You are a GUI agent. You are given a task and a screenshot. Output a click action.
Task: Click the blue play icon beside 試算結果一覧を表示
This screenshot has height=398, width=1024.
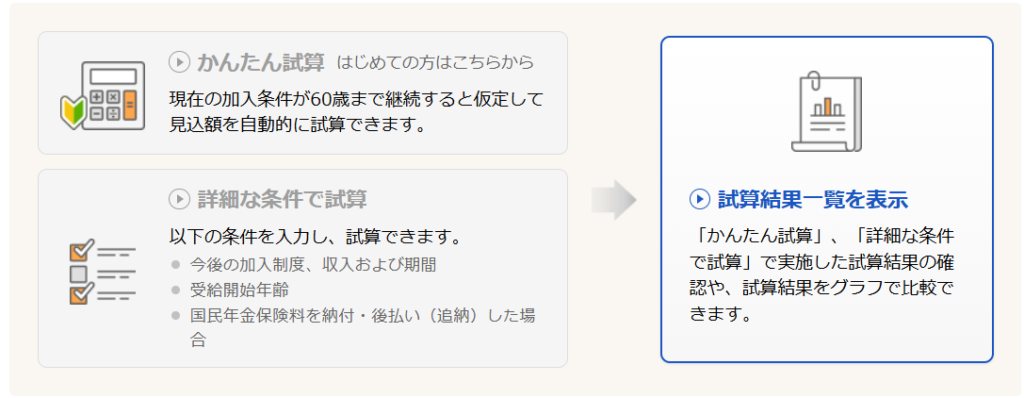[x=699, y=199]
